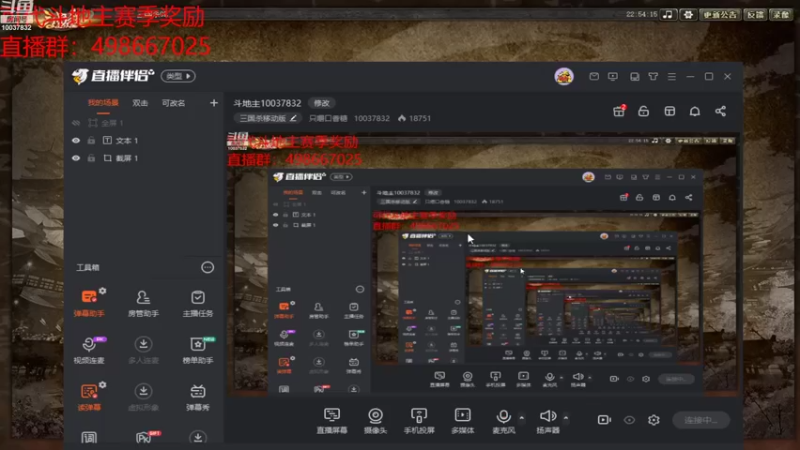
Task: Select the 全屏 1 source row
Action: point(144,123)
